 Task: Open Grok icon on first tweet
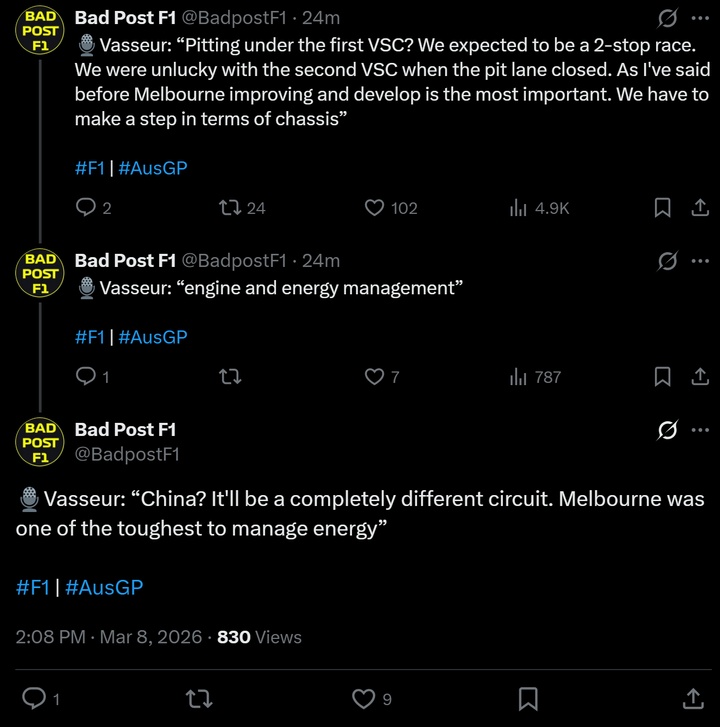click(666, 19)
